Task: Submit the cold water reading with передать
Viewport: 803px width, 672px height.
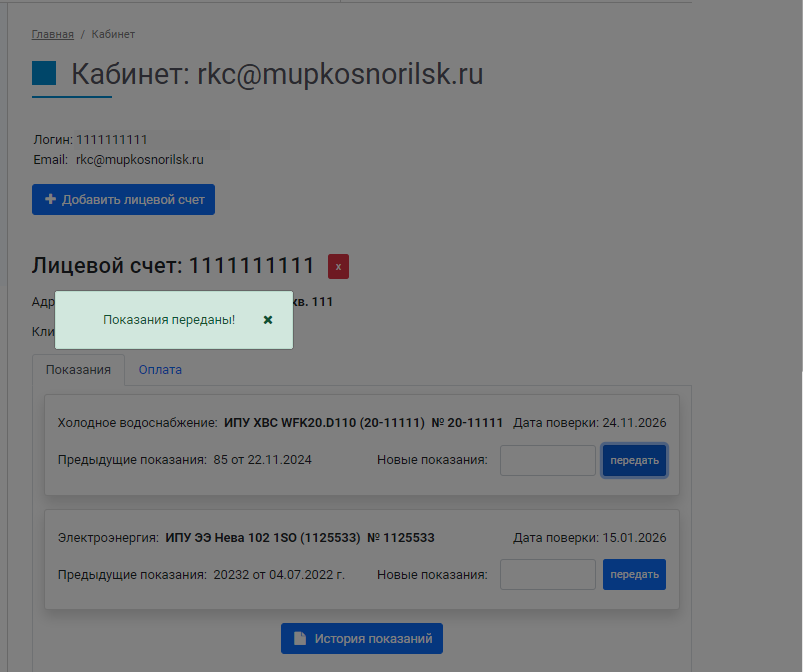Action: tap(634, 461)
